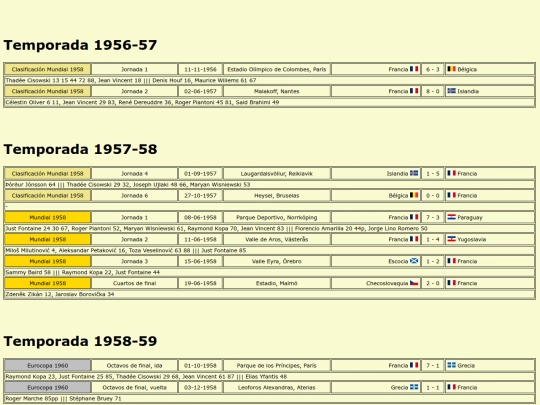
Task: Select the Temporada 1958-59 heading
Action: coord(80,341)
